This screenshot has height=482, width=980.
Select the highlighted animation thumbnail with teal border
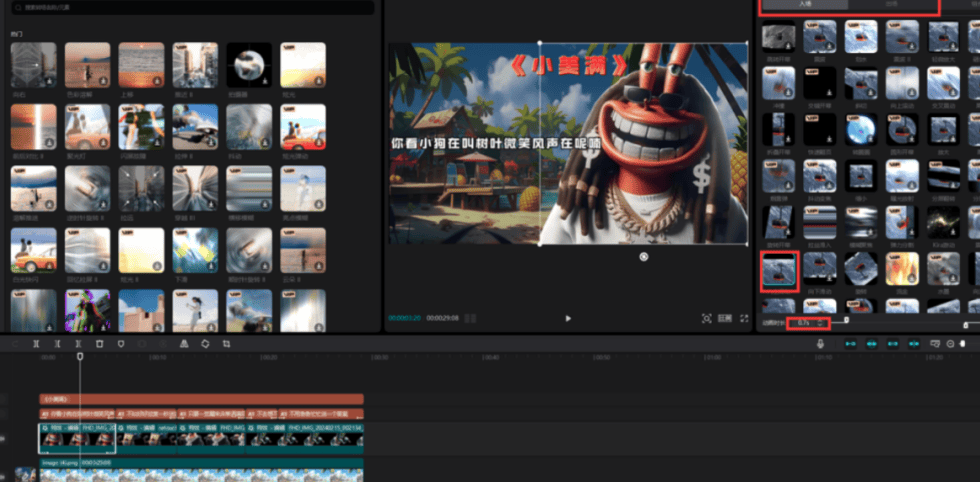click(x=779, y=271)
